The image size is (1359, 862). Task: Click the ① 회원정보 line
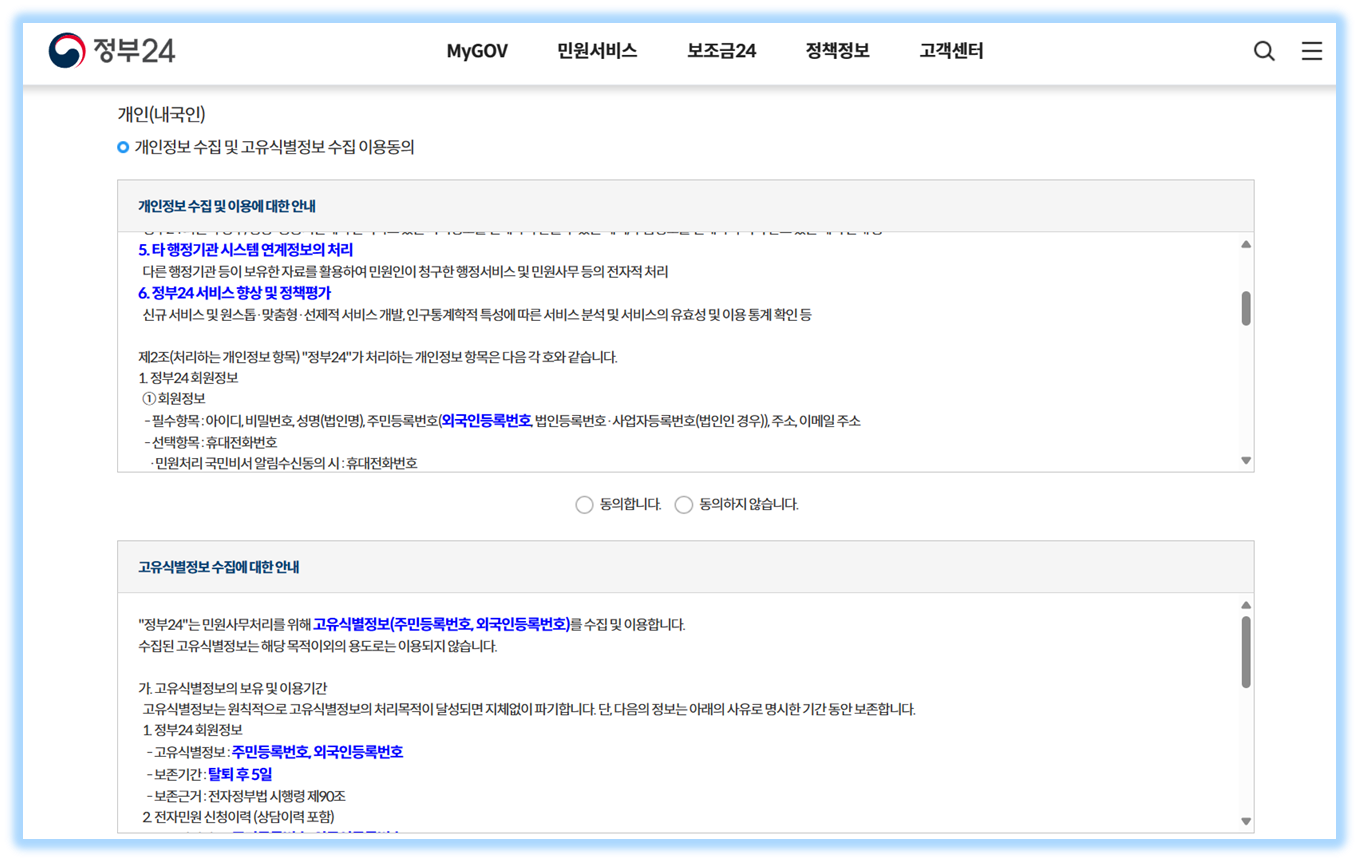[174, 399]
